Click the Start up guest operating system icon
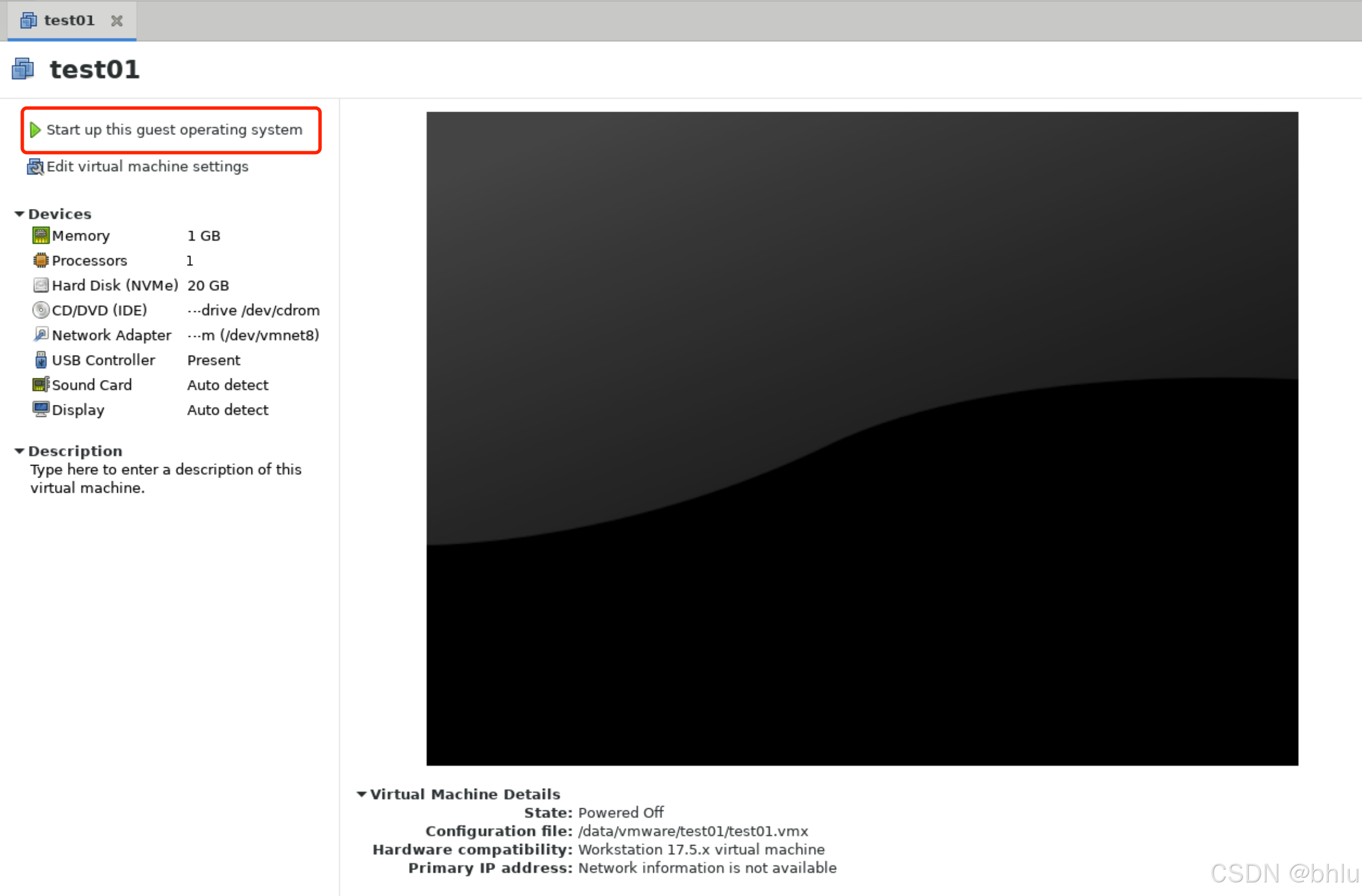 [37, 130]
